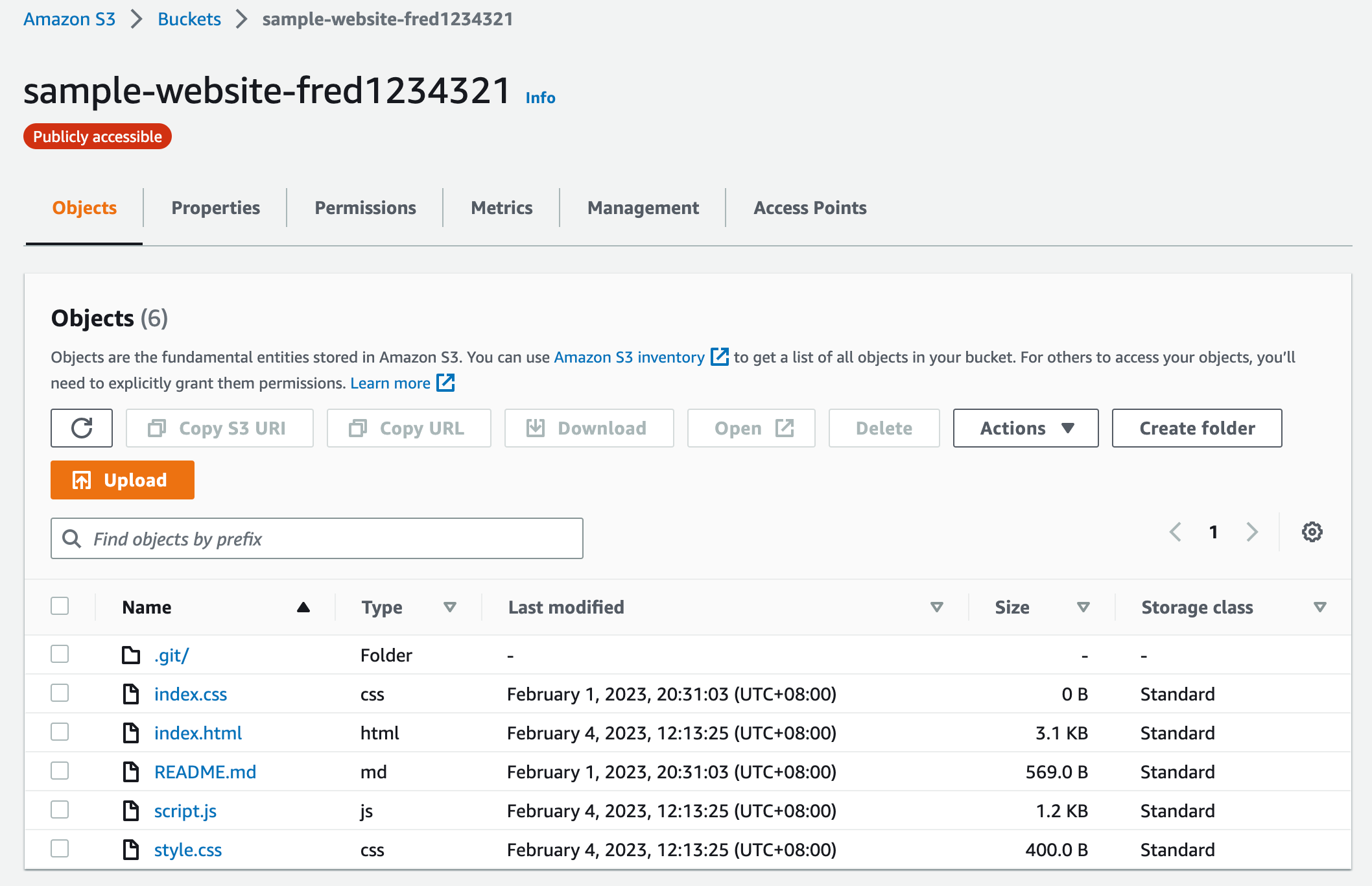
Task: Open the script.js object link
Action: click(185, 811)
